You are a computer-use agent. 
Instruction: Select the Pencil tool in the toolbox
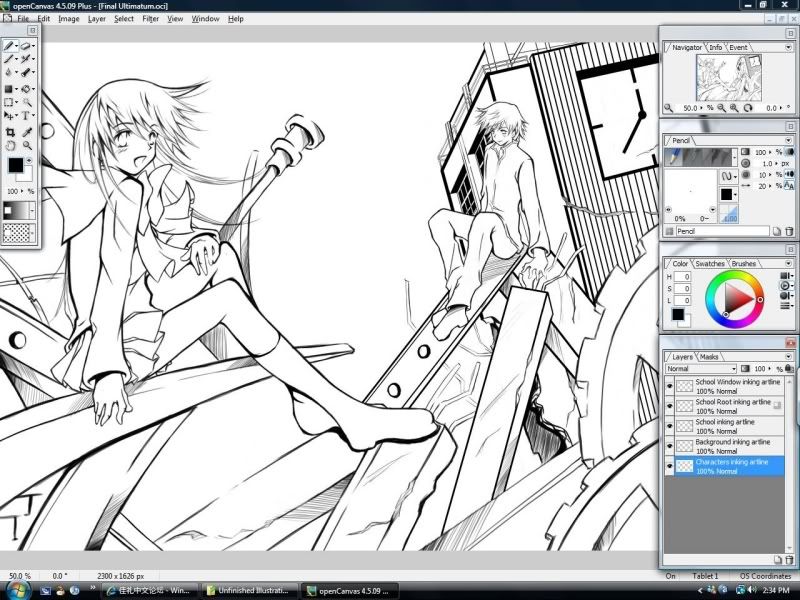coord(9,46)
